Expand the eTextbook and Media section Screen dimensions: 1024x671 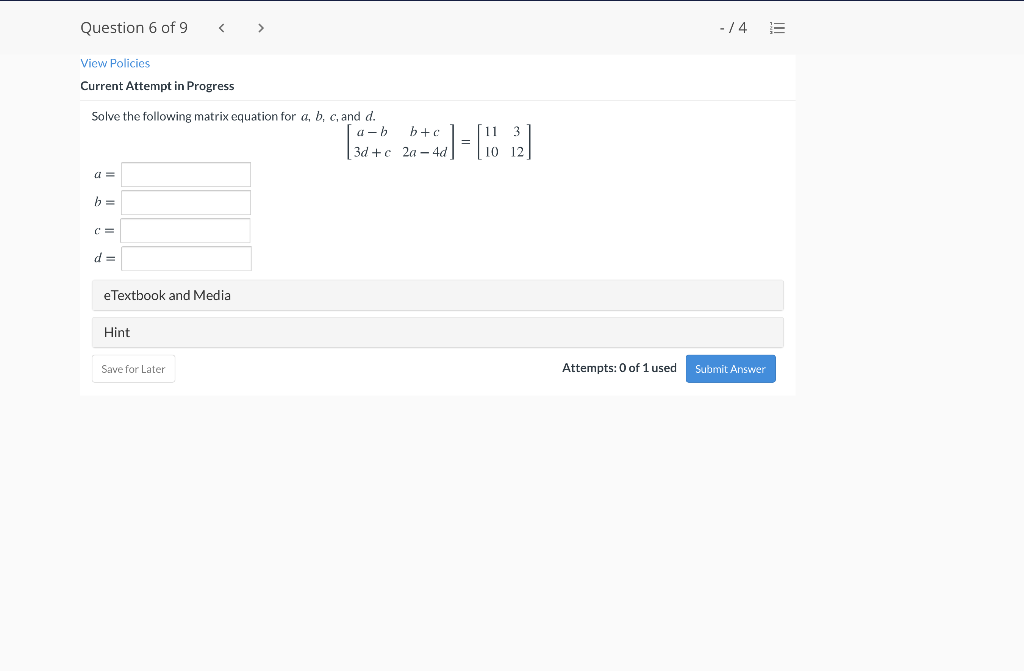point(437,295)
